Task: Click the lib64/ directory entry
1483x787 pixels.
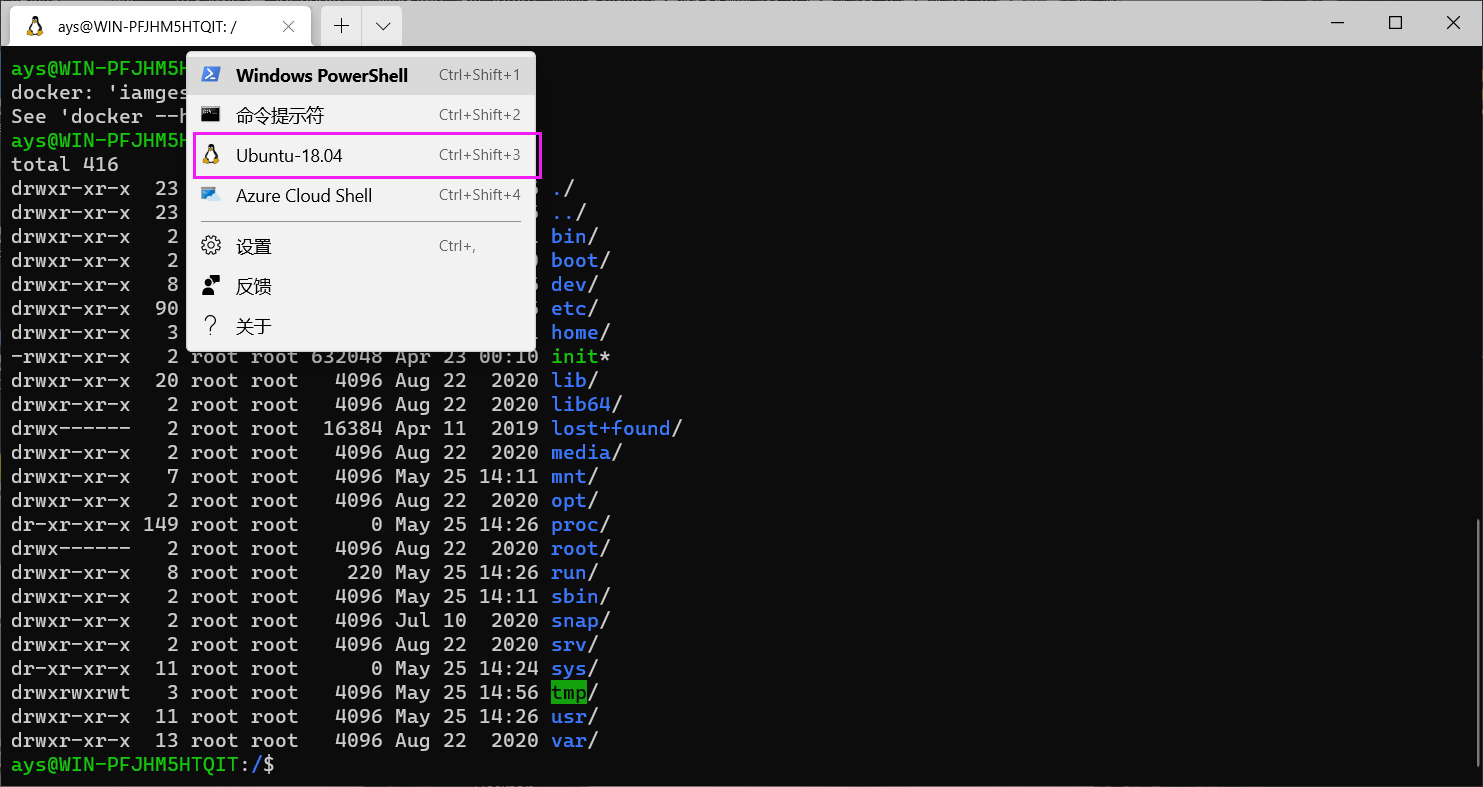Action: (x=587, y=404)
